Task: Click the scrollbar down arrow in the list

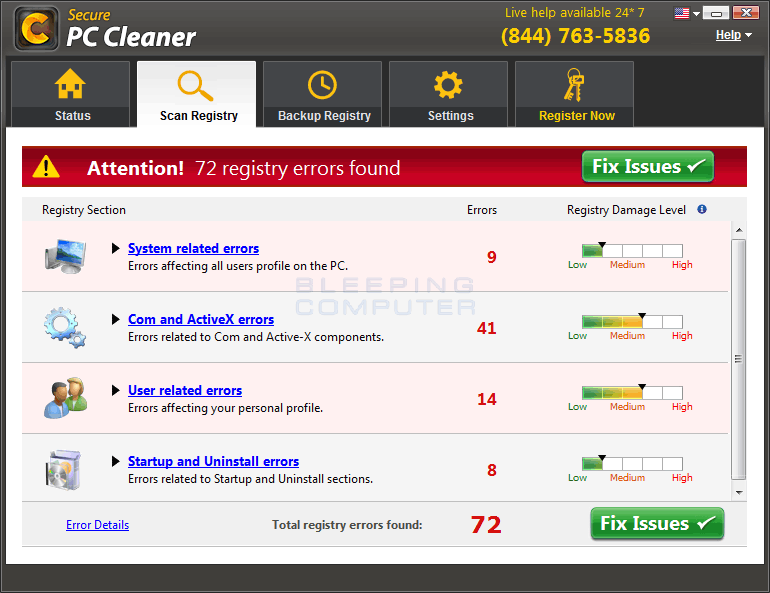Action: pos(739,492)
